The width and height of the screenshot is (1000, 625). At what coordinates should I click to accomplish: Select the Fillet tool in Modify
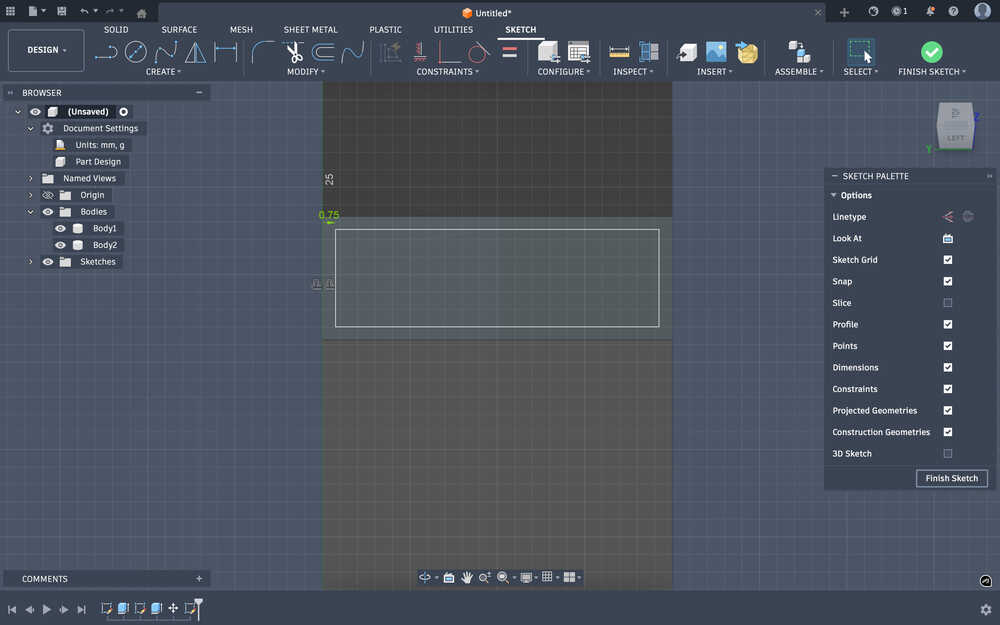[x=263, y=52]
